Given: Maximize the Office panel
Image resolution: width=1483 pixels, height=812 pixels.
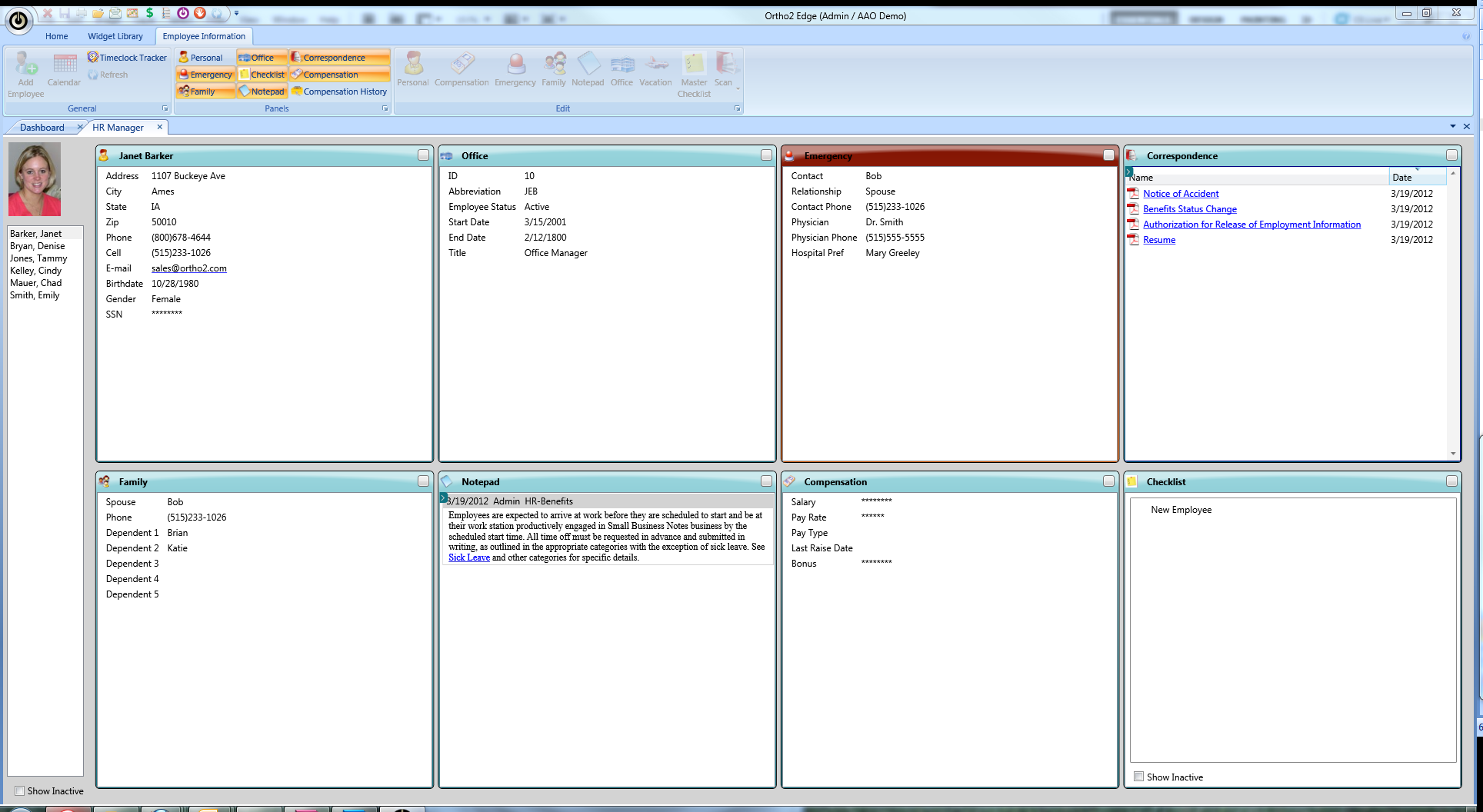Looking at the screenshot, I should (766, 155).
